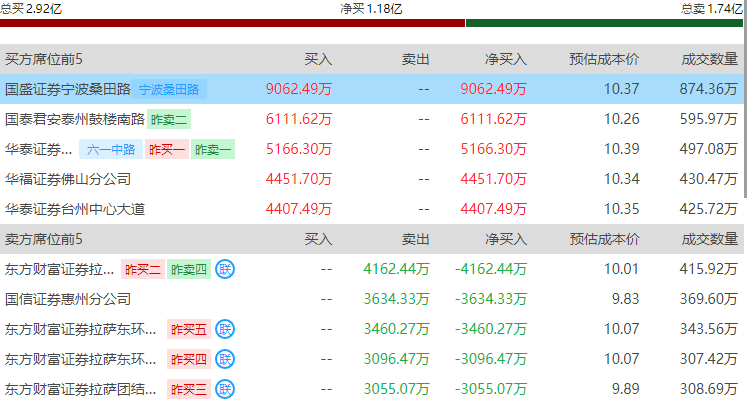Click the 昨买四 red tag
This screenshot has height=405, width=747.
pos(189,359)
